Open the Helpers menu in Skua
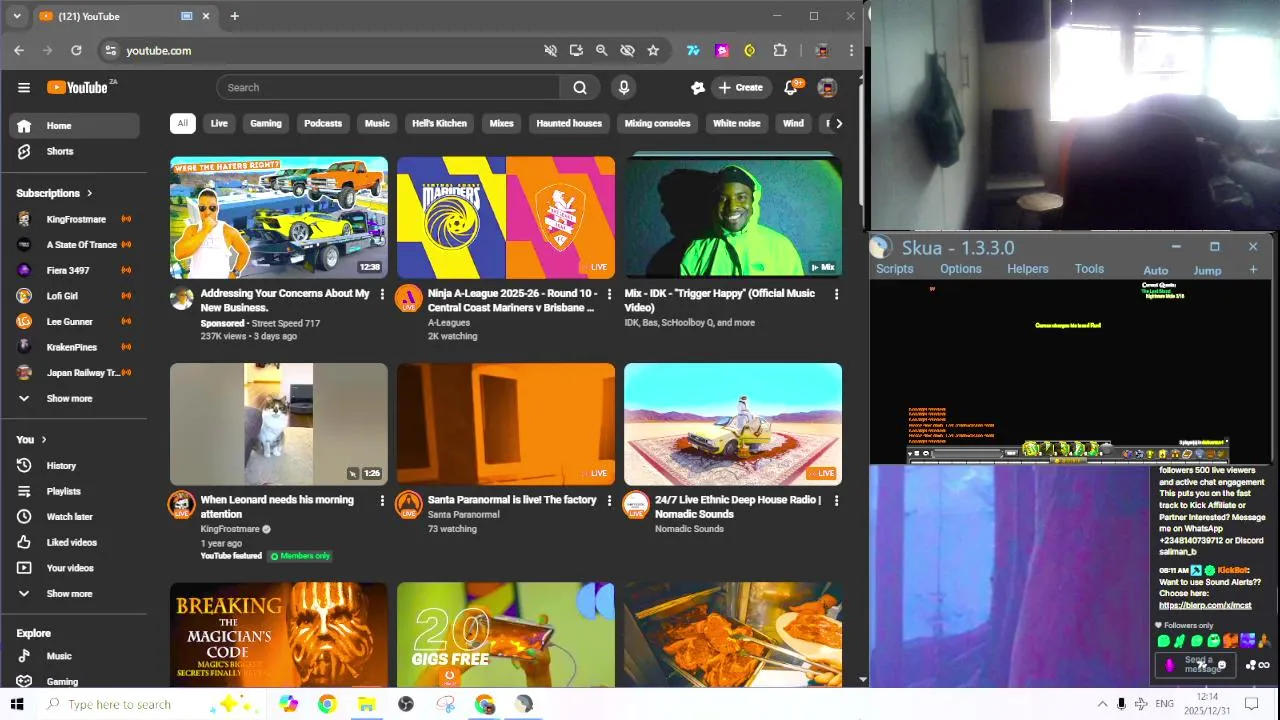 click(1027, 269)
